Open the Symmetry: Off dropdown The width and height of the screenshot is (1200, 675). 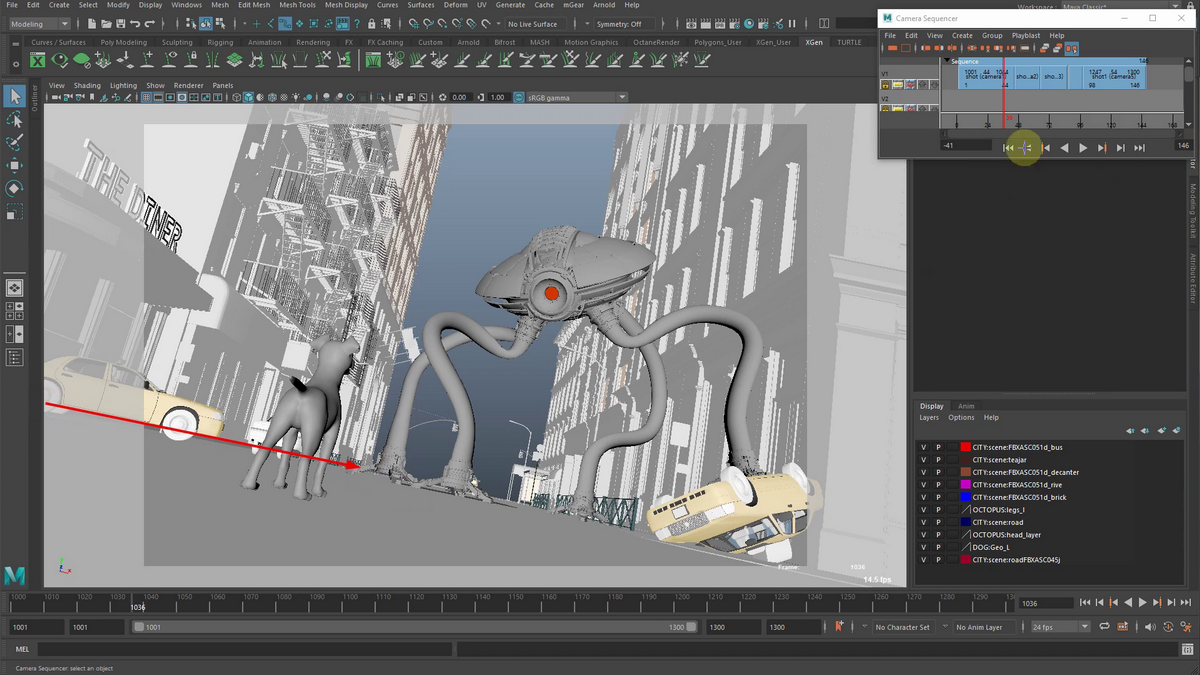click(x=624, y=24)
